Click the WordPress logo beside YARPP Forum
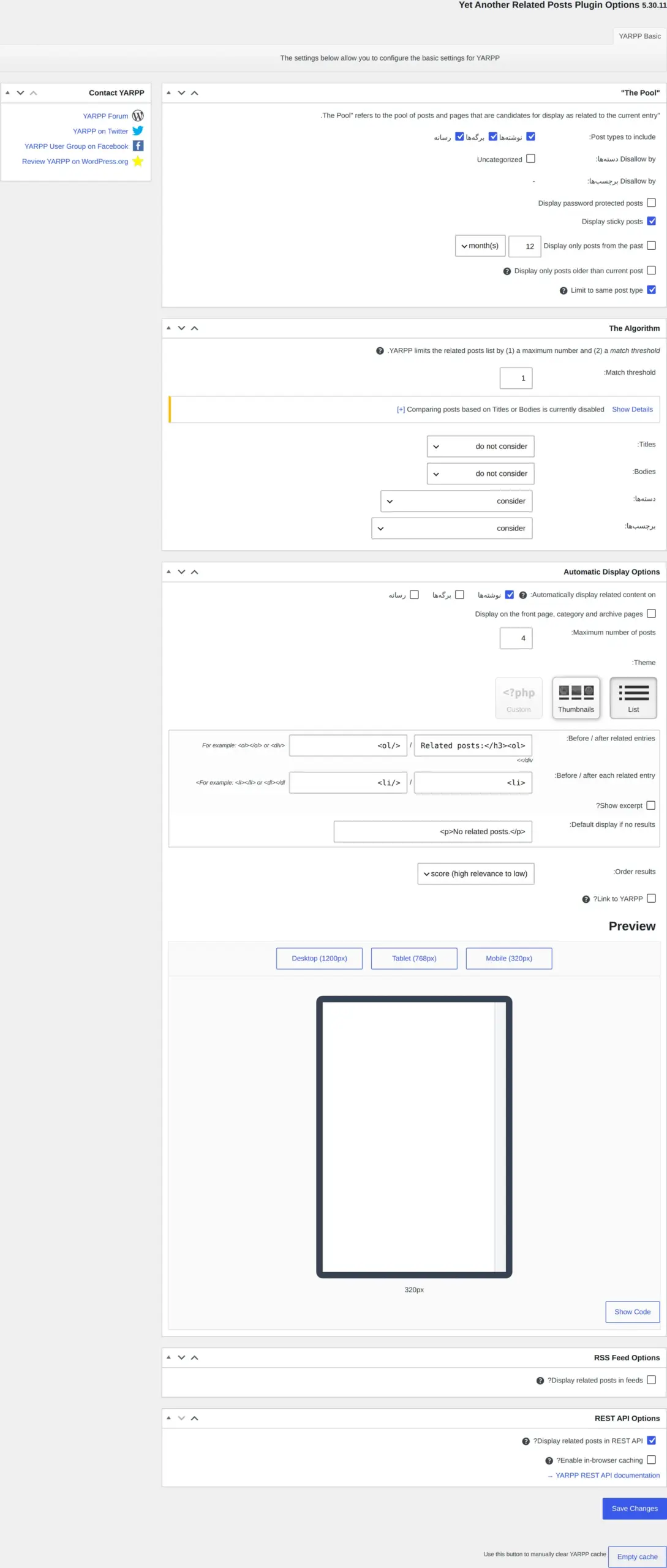 pos(138,116)
